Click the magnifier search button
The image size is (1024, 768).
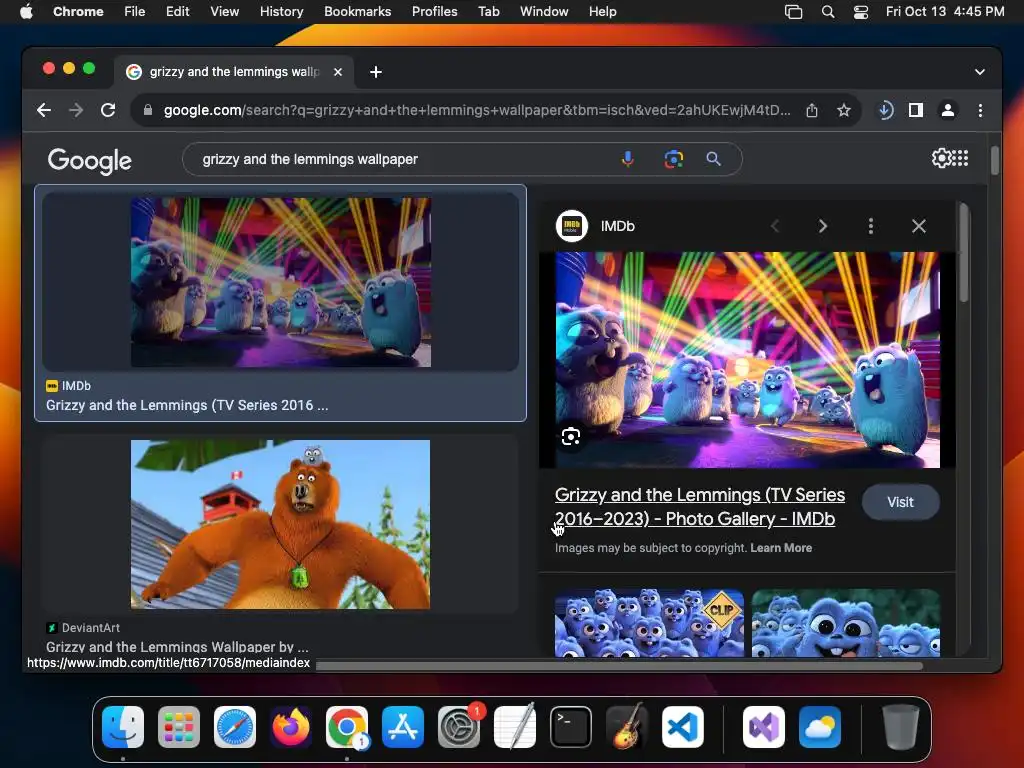713,159
